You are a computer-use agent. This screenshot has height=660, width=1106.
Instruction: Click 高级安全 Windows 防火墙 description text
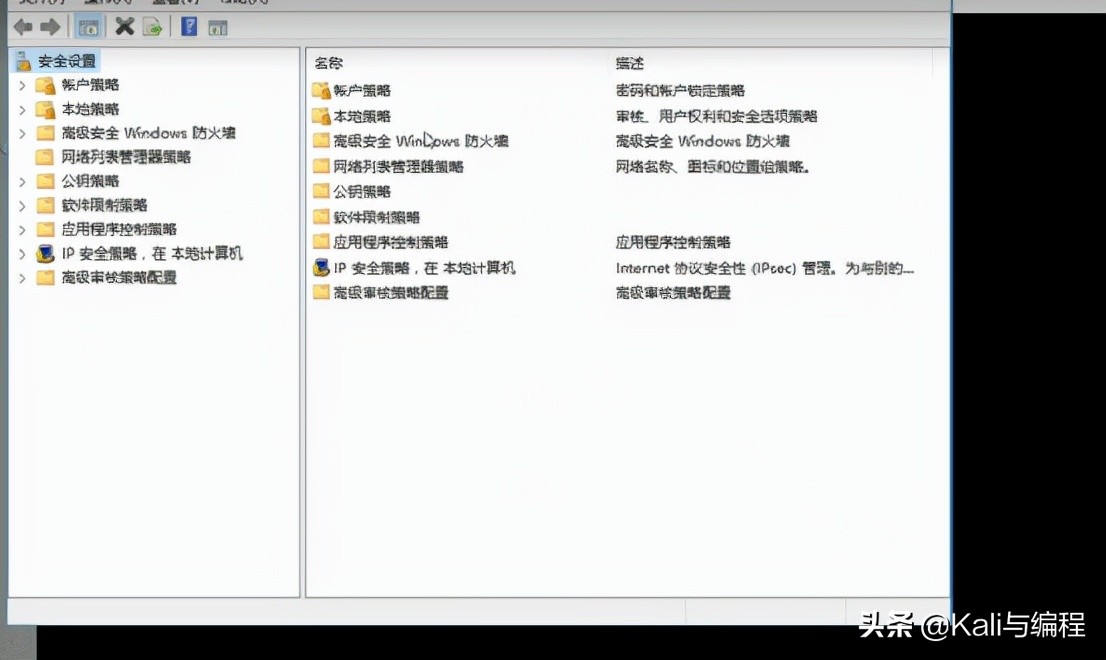click(x=703, y=141)
